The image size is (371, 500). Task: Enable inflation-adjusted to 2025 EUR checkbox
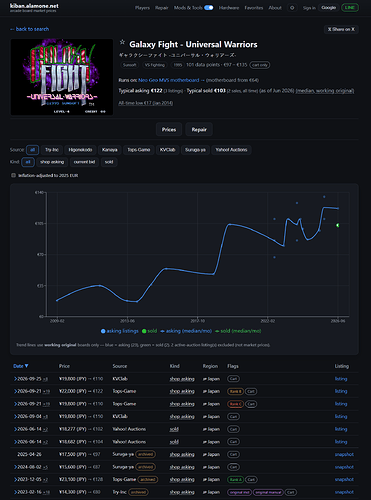coord(14,175)
